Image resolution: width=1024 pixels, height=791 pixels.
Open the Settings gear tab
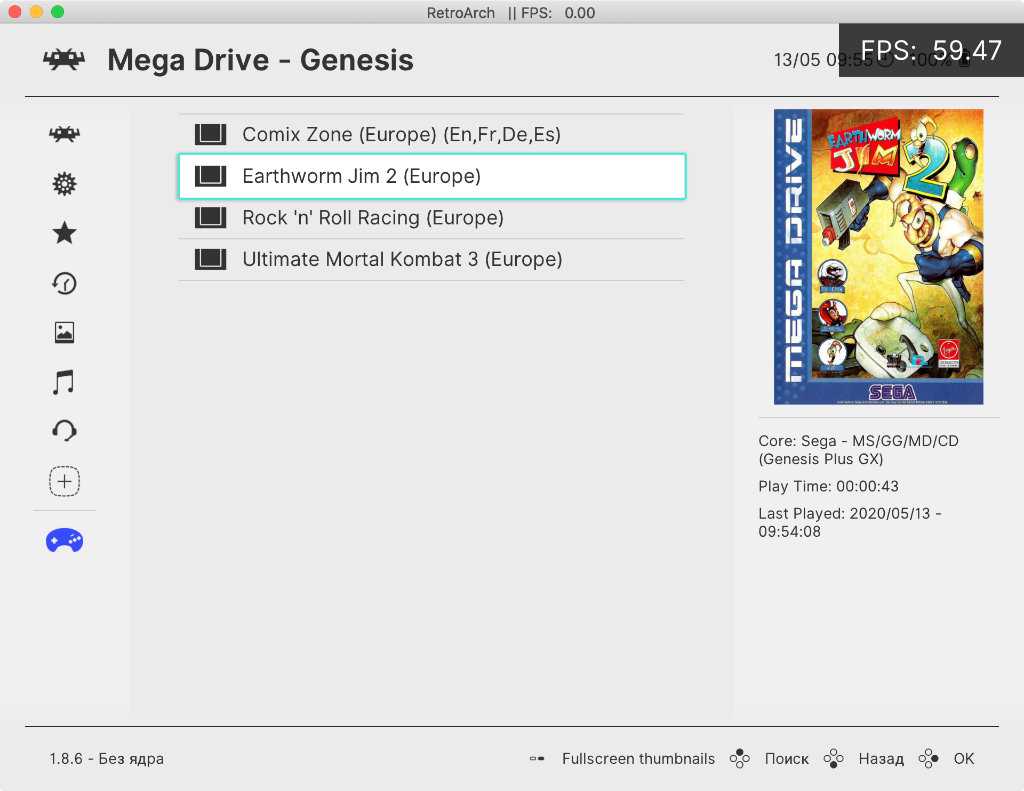coord(64,184)
